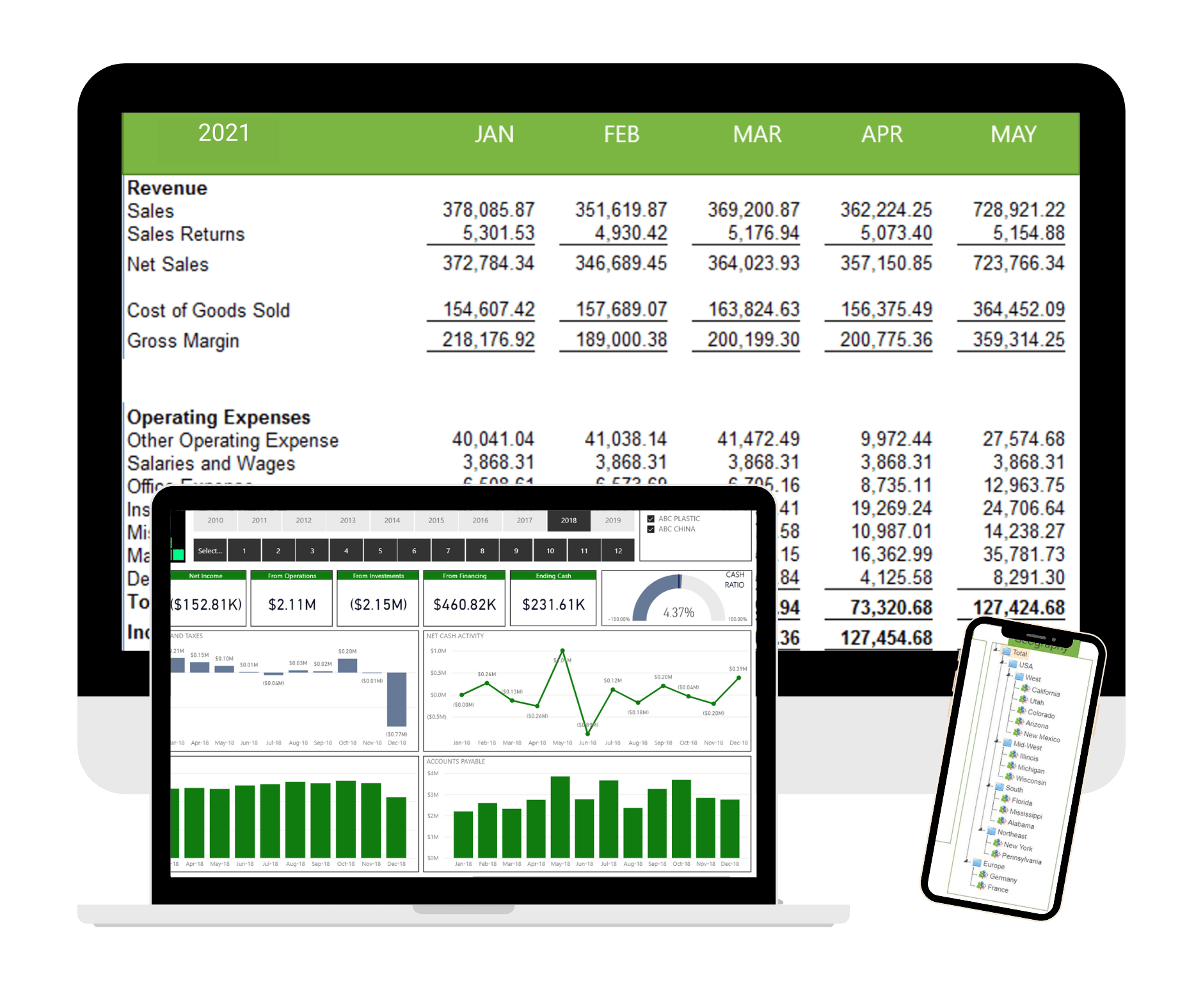
Task: Click the member icon next to Illinois
Action: 1014,755
